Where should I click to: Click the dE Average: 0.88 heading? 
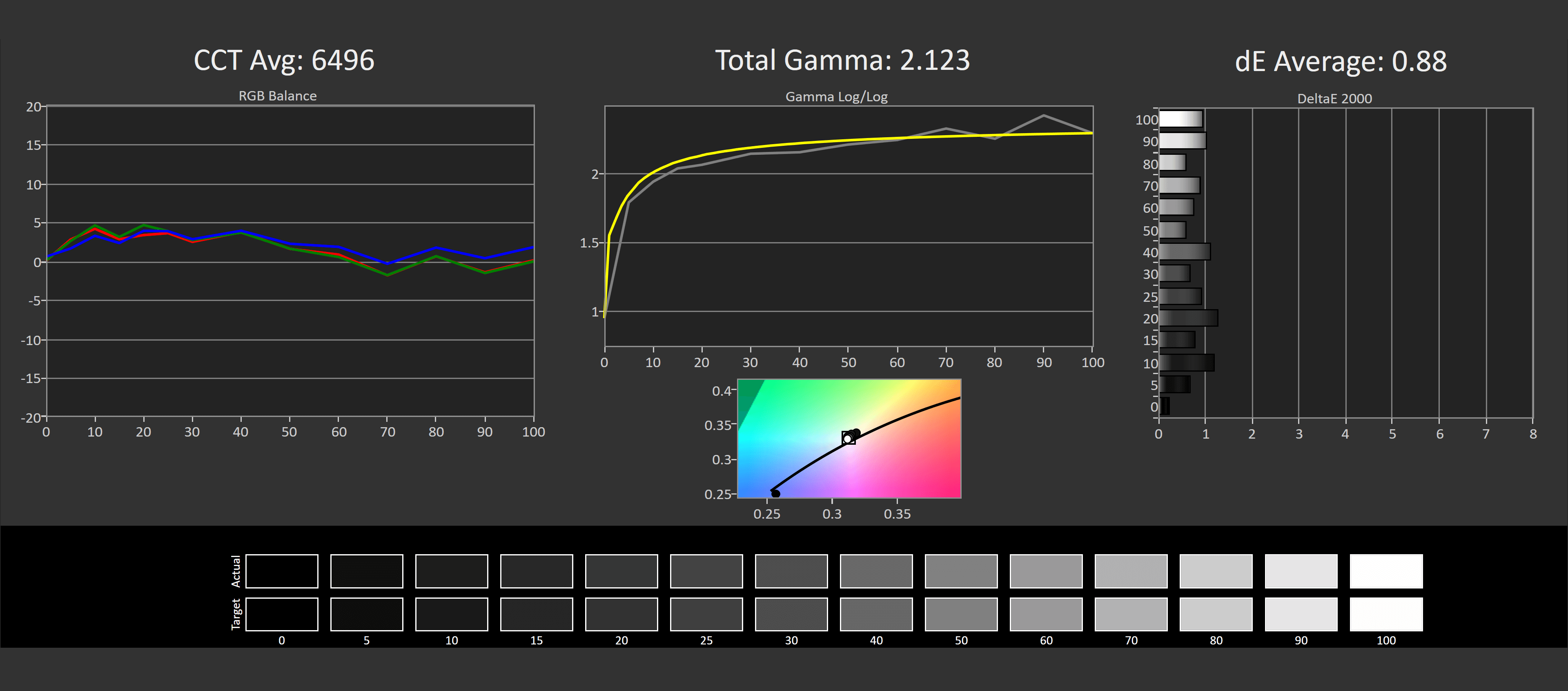1340,62
